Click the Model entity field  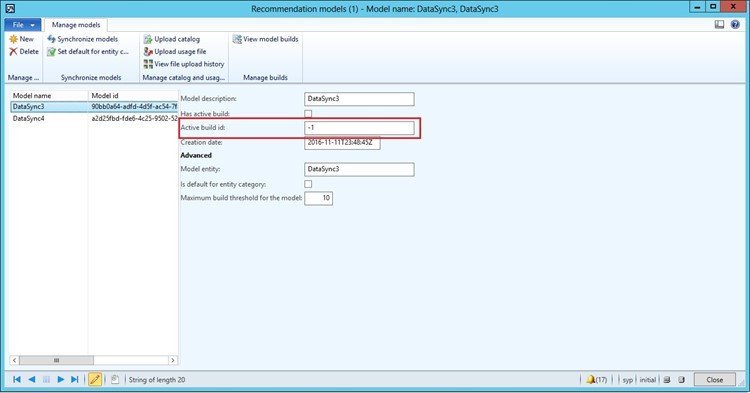(x=359, y=169)
